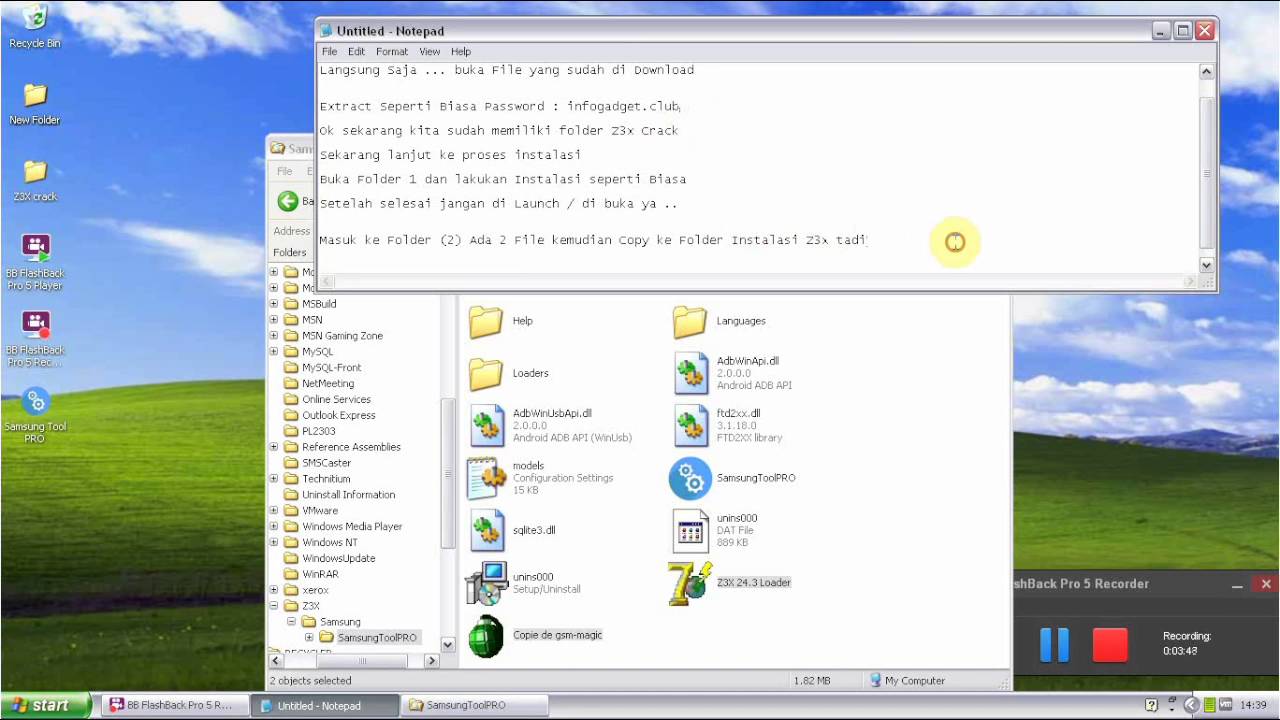1280x720 pixels.
Task: Click the My Computer status bar entry
Action: tap(906, 681)
